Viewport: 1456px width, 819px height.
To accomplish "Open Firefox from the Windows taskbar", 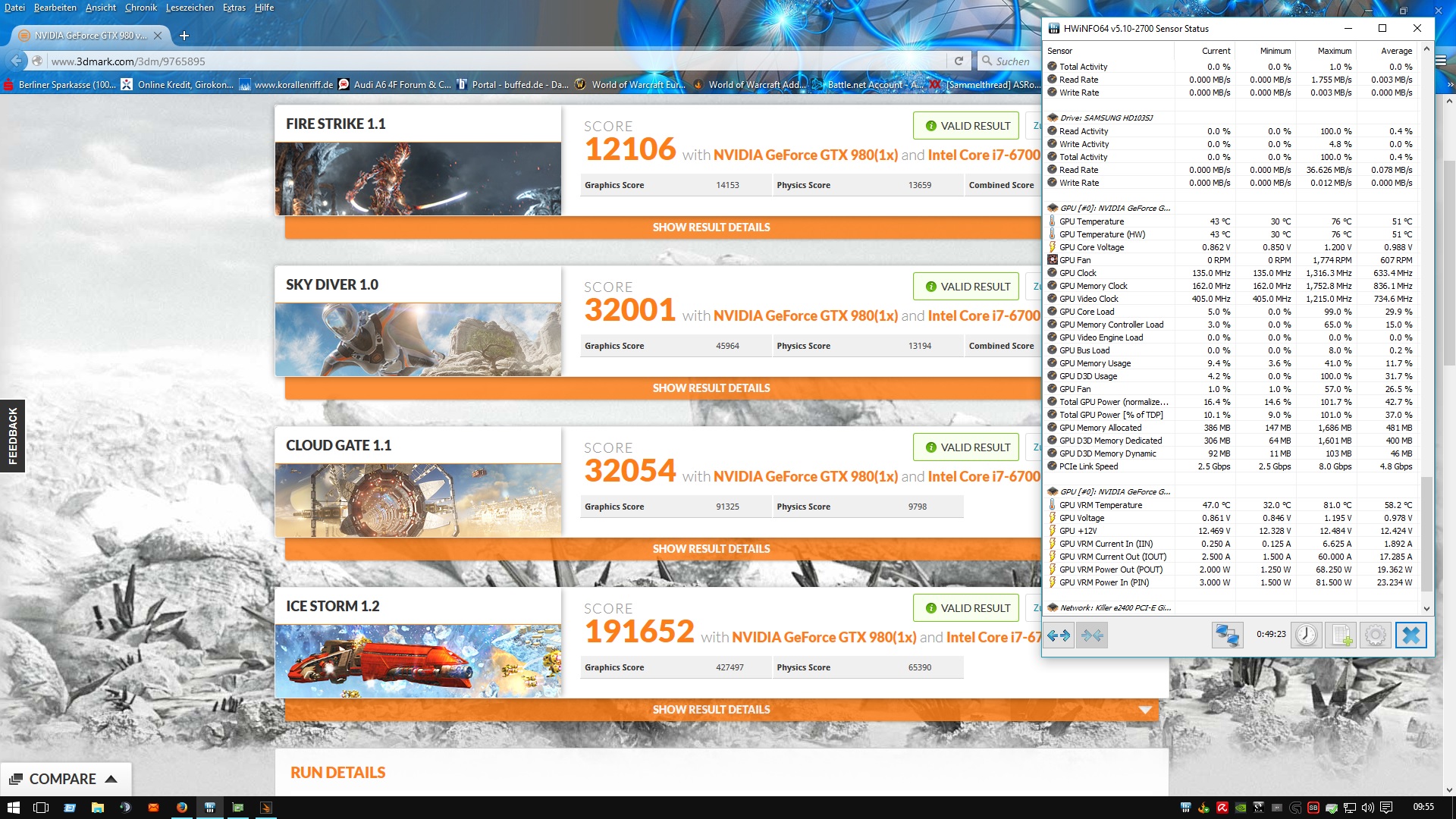I will 182,808.
